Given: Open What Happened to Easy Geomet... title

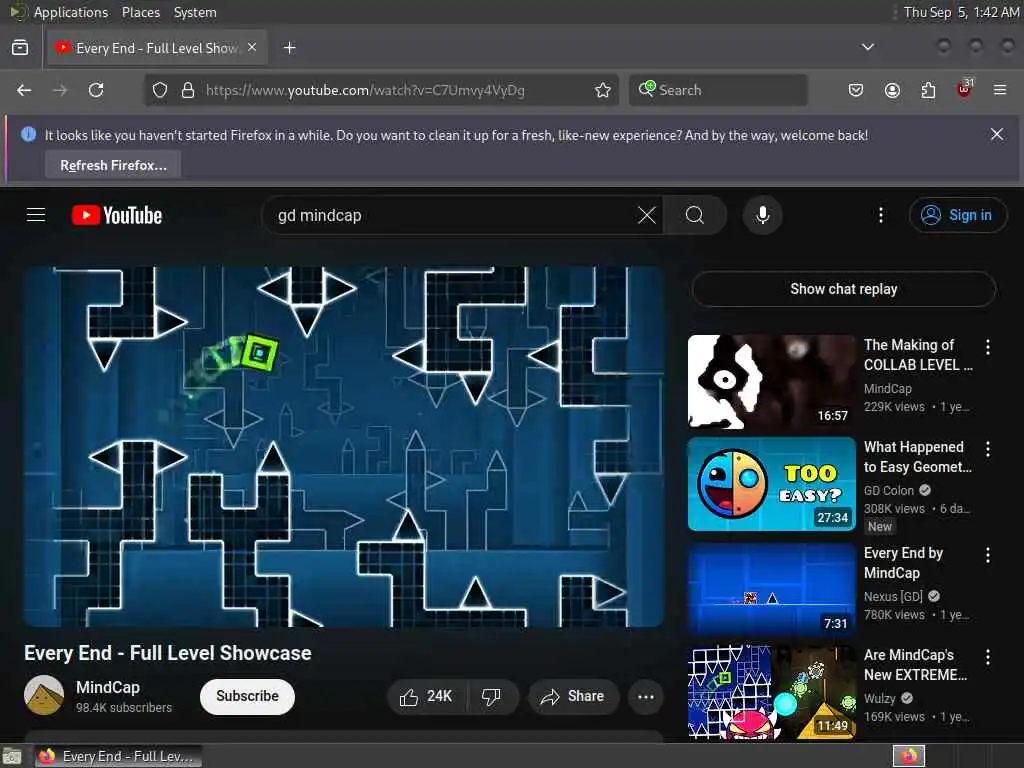Looking at the screenshot, I should [x=918, y=456].
